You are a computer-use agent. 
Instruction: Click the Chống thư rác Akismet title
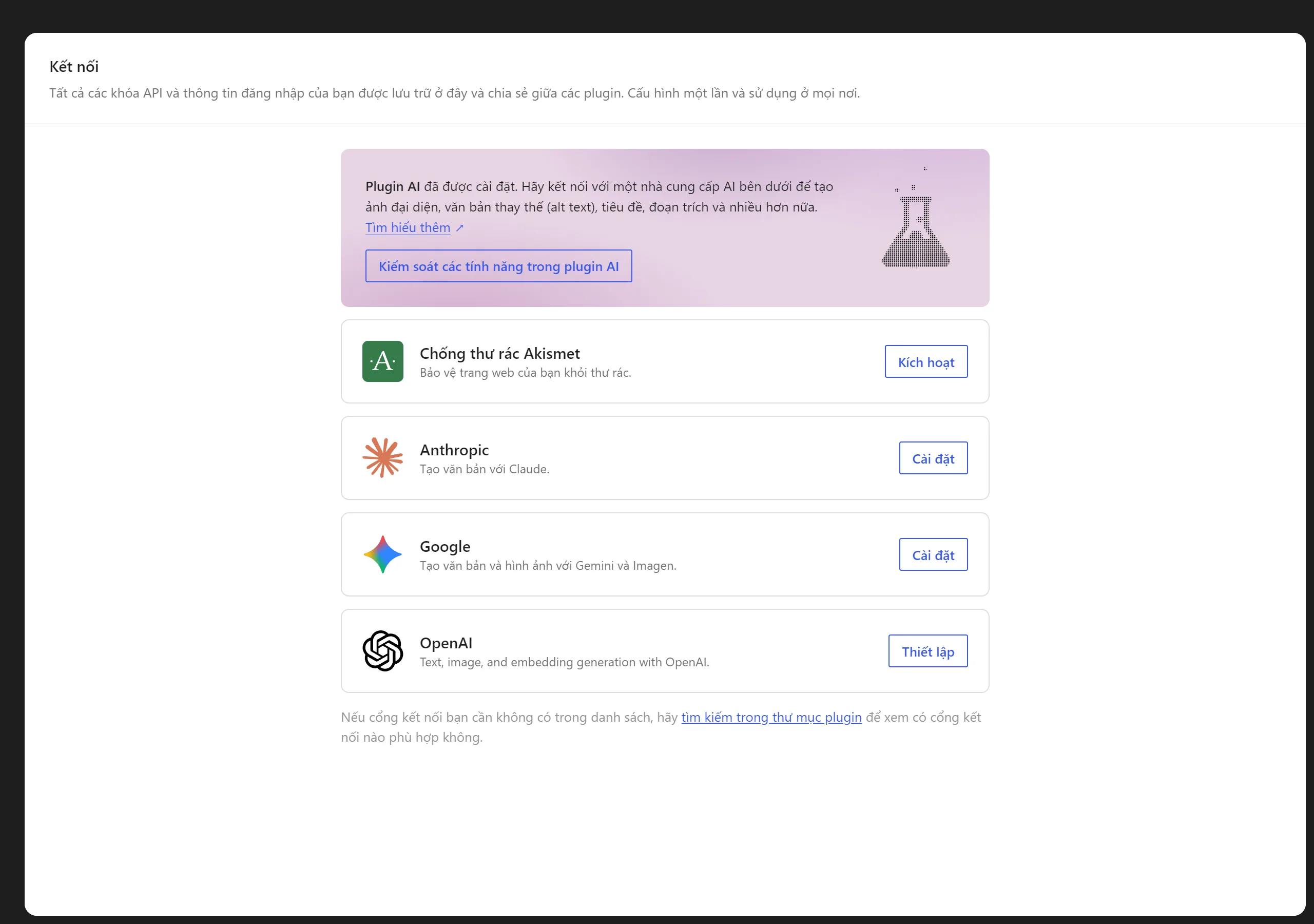tap(499, 353)
